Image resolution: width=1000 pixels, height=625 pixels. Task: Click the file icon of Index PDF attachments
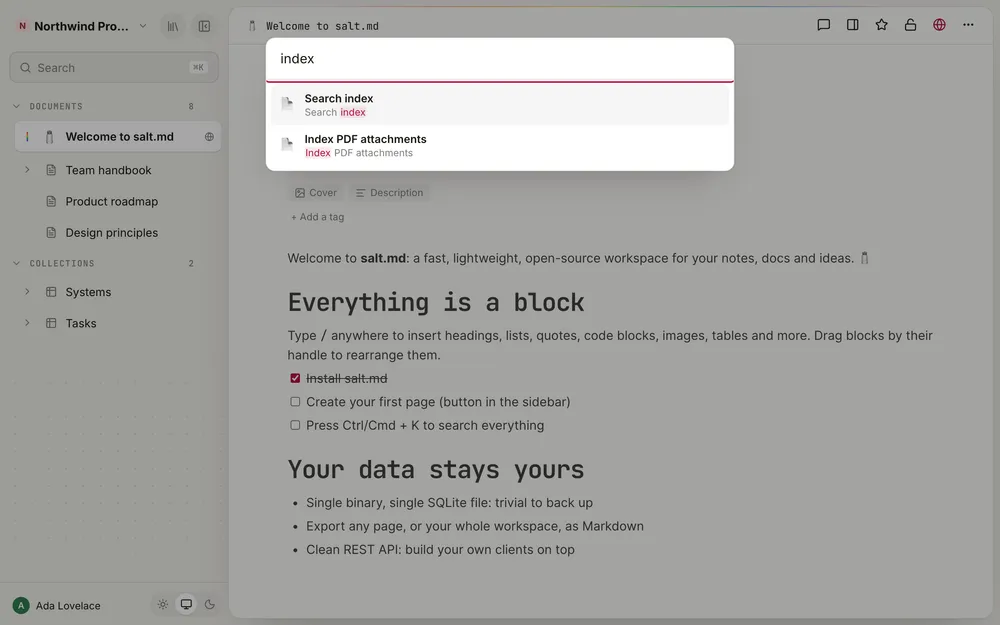(288, 145)
